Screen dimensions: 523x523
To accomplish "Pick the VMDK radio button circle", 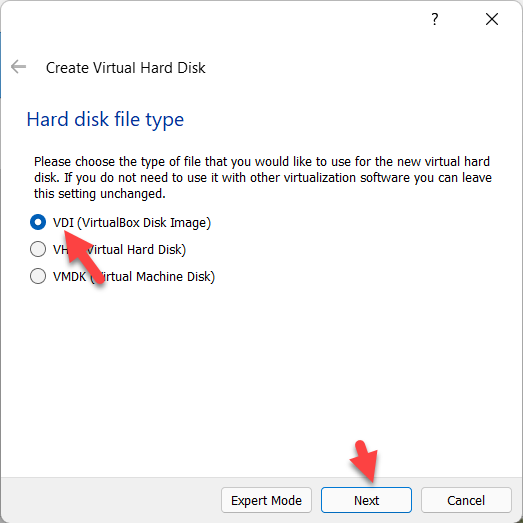I will (38, 276).
